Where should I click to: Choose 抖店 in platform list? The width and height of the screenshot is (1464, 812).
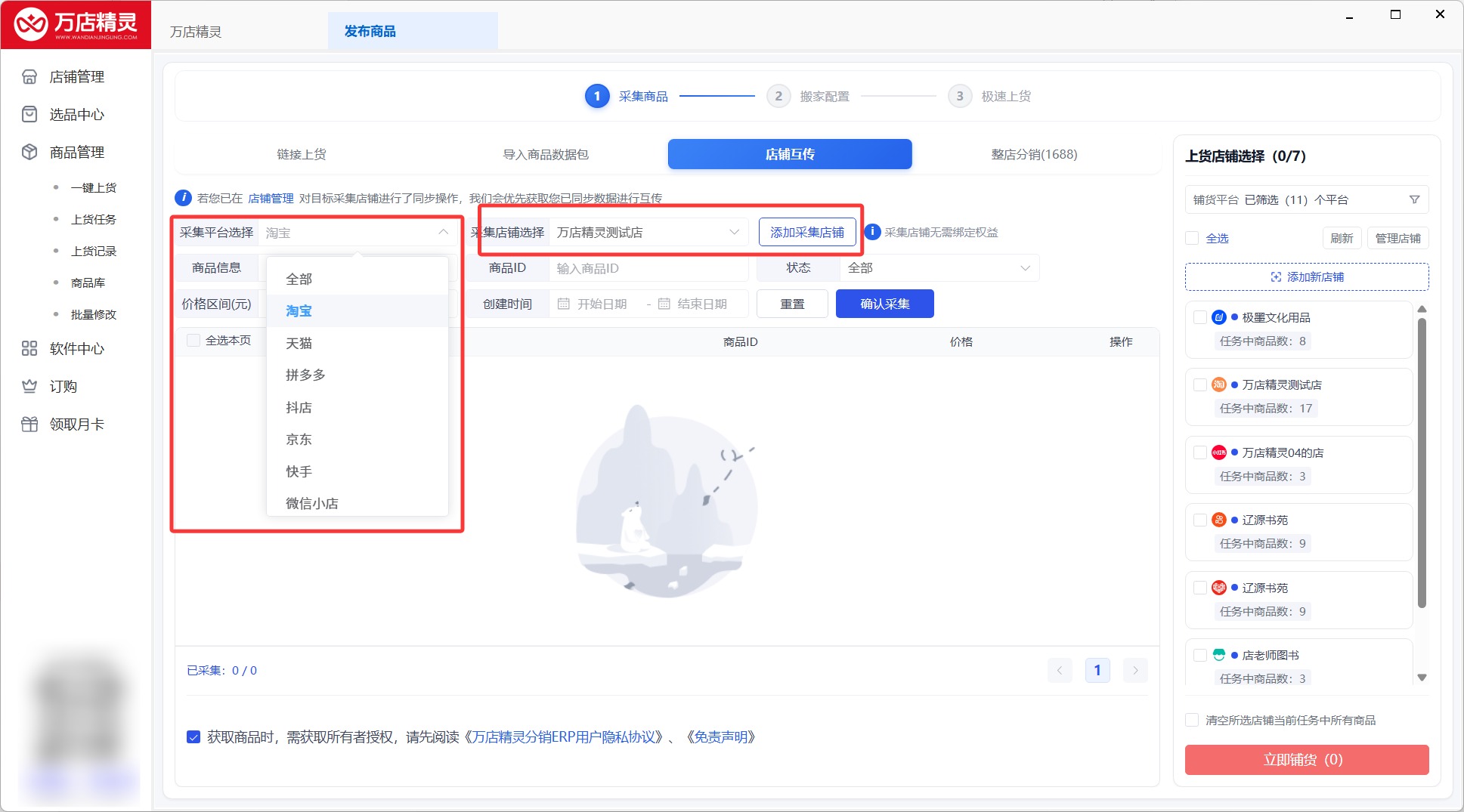(x=357, y=407)
